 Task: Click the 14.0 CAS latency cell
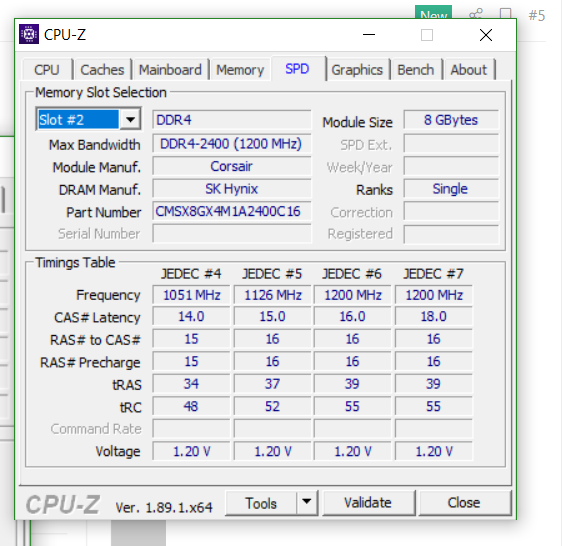191,317
